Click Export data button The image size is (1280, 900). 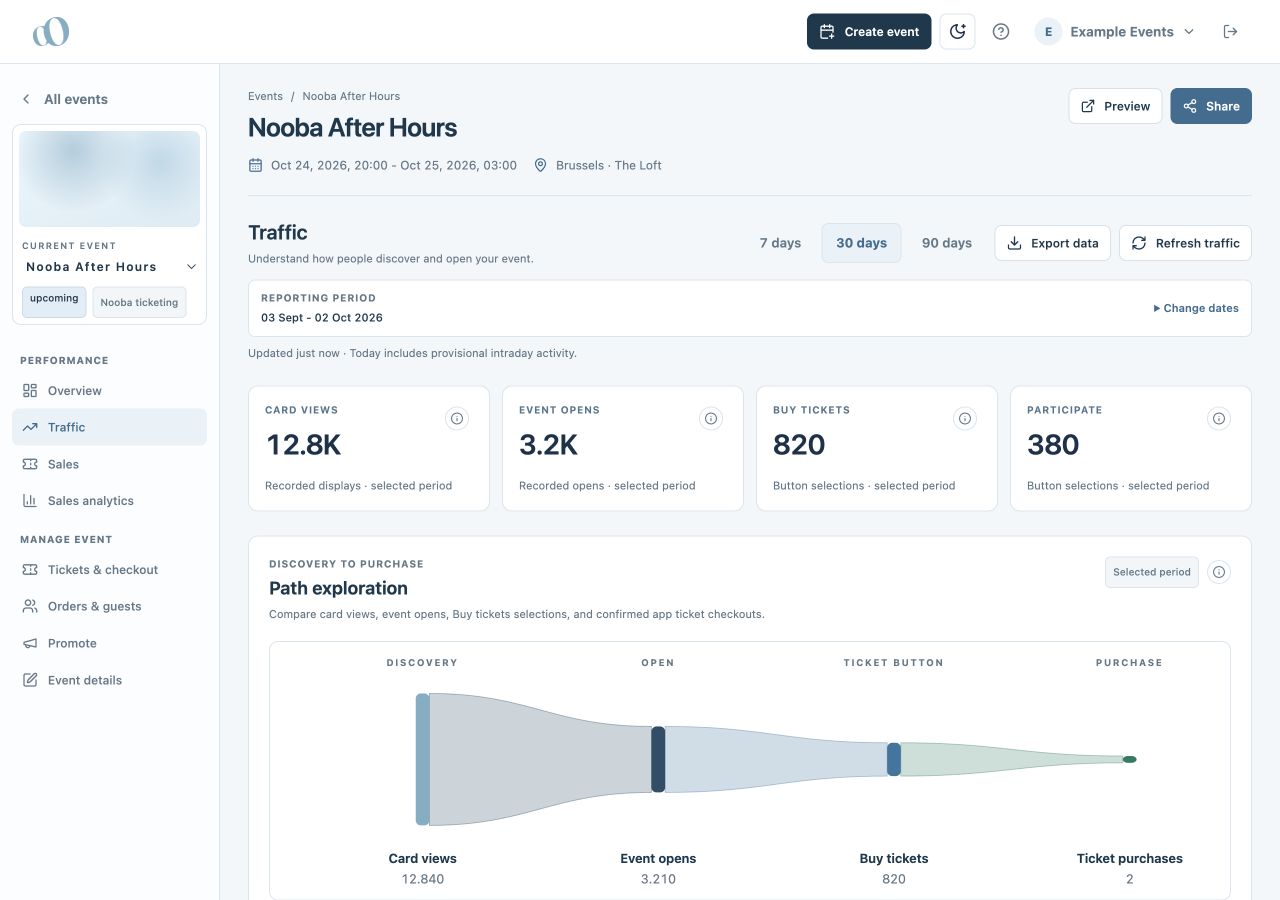pyautogui.click(x=1052, y=243)
